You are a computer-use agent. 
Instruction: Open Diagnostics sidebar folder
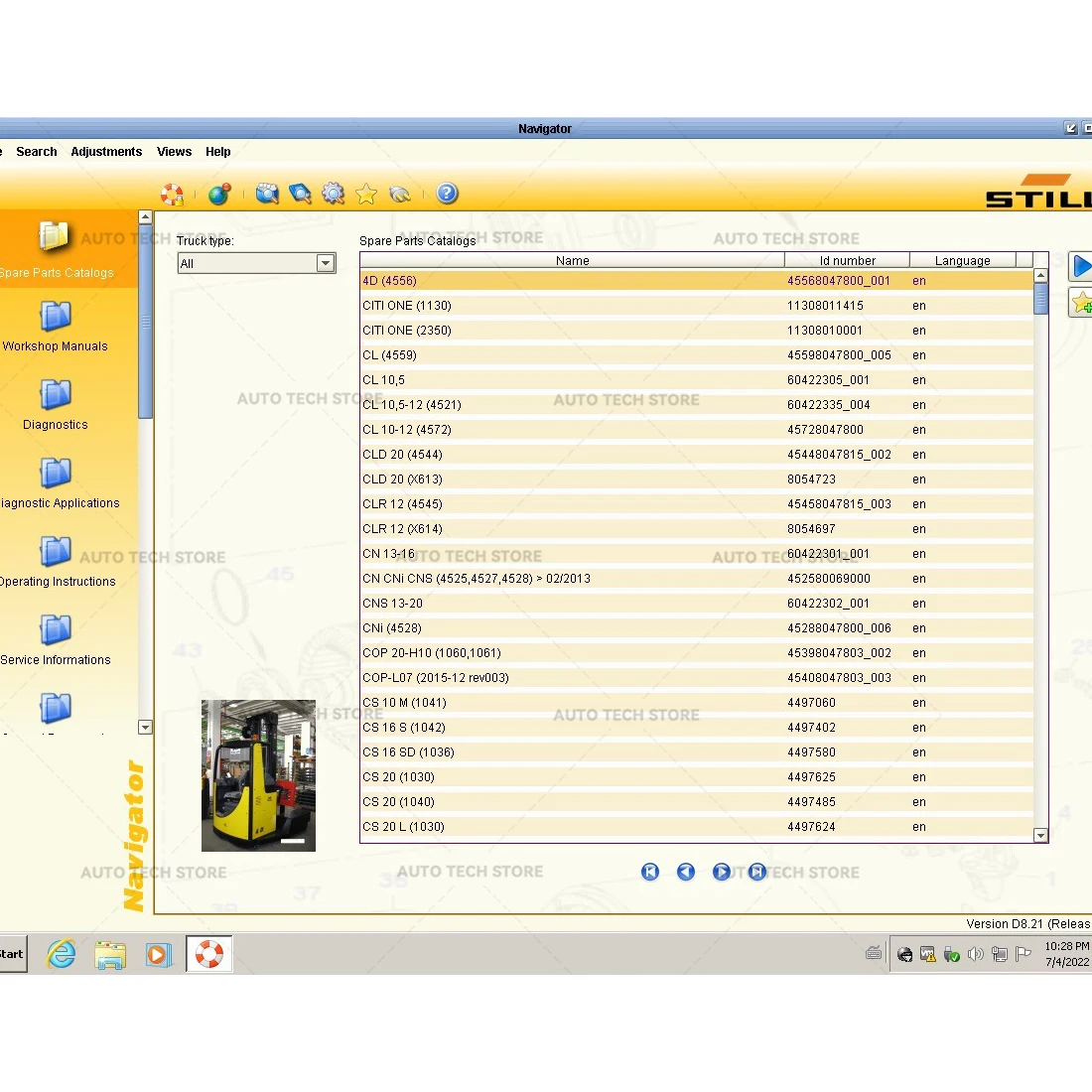(x=55, y=404)
